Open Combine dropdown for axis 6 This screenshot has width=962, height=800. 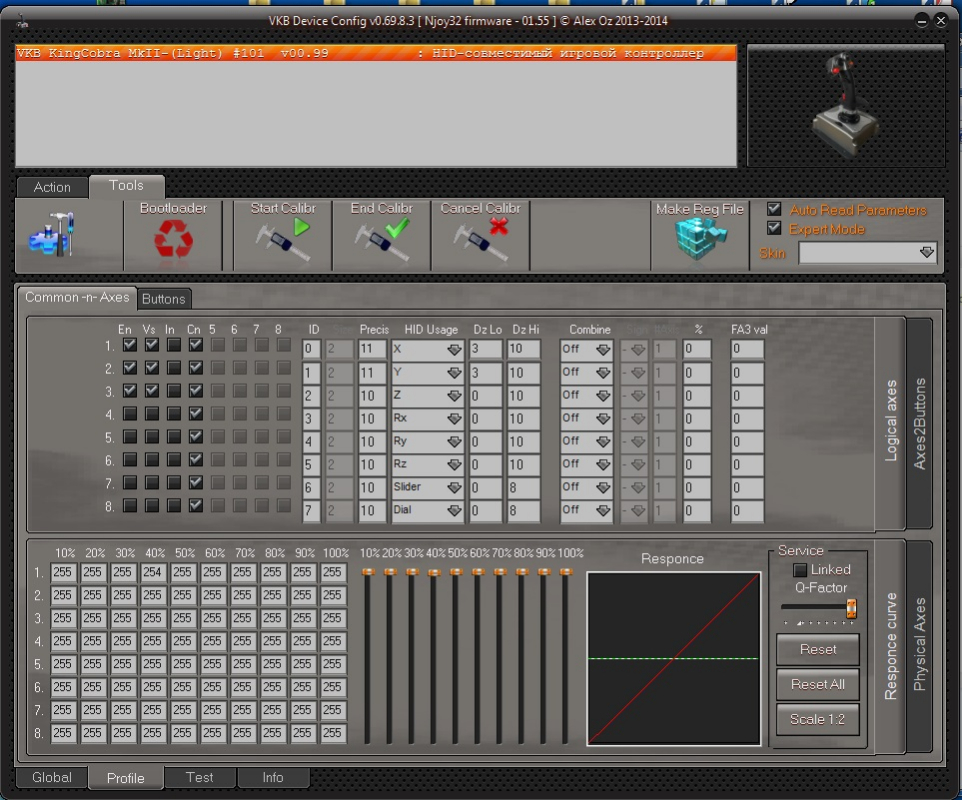pyautogui.click(x=586, y=464)
